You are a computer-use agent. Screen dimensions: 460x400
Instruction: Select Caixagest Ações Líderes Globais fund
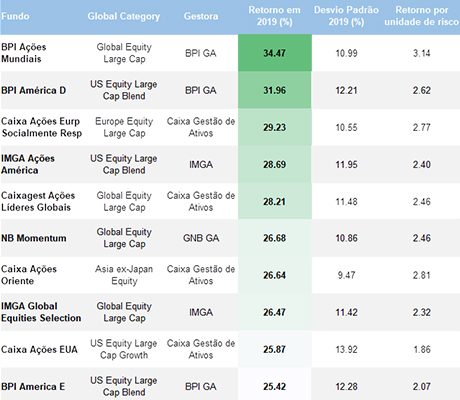pyautogui.click(x=38, y=201)
